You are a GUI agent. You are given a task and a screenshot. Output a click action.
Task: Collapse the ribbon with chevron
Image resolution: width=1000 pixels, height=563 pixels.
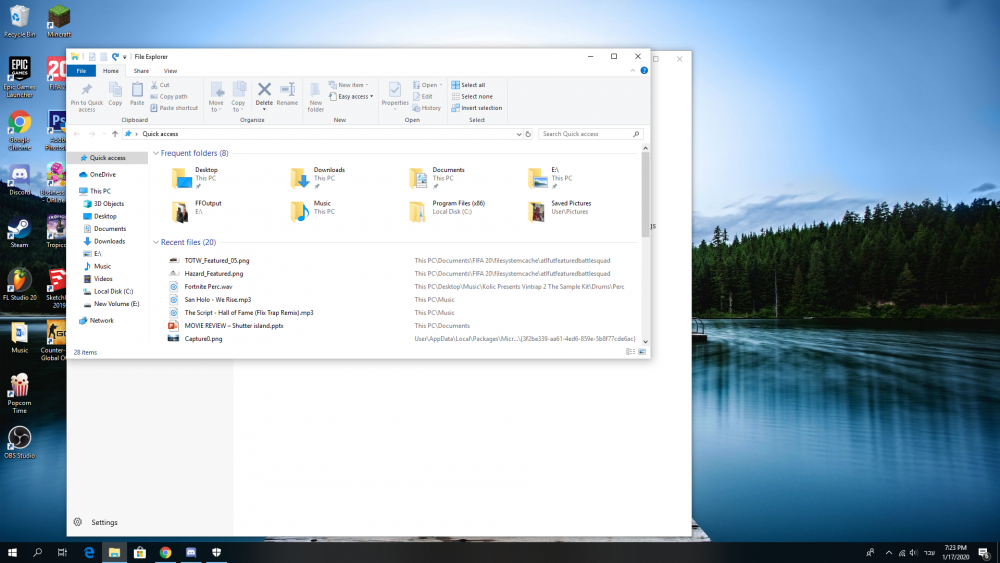pyautogui.click(x=633, y=71)
